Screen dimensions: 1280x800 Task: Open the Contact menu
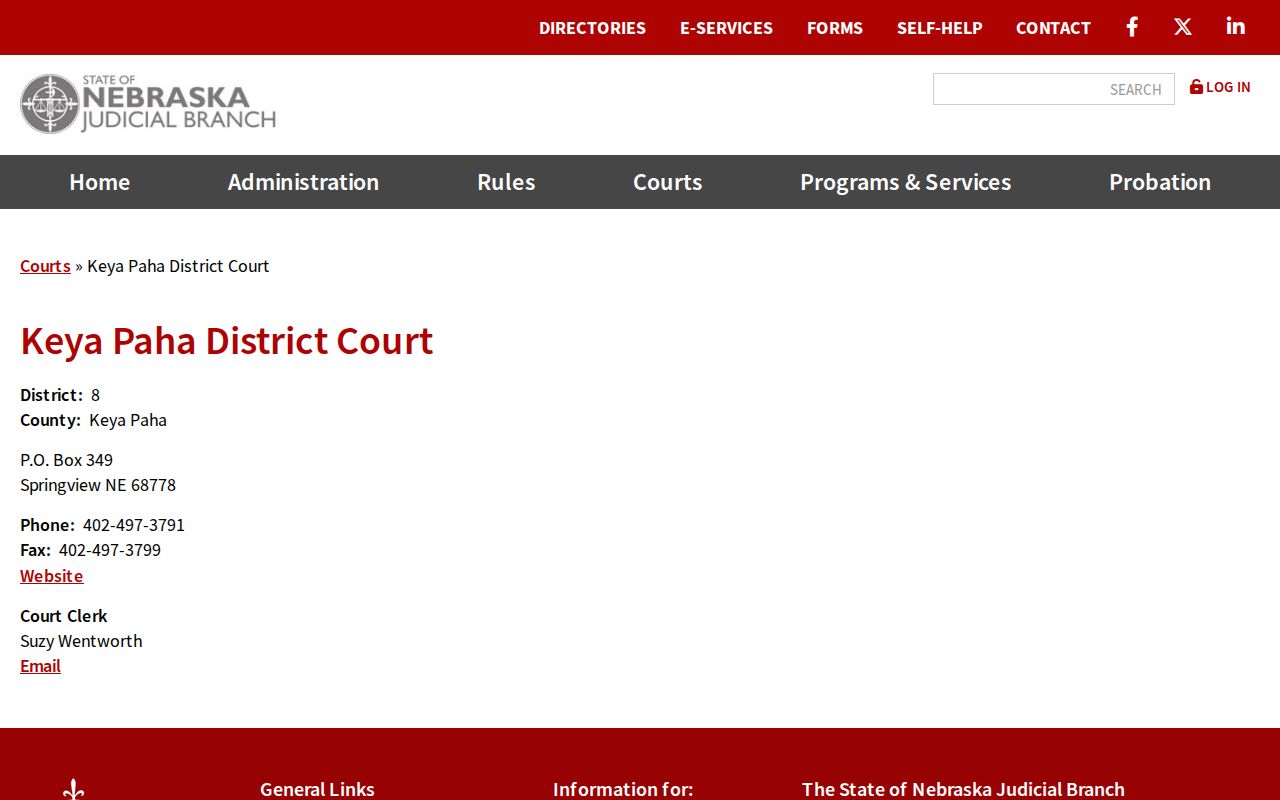[1053, 28]
